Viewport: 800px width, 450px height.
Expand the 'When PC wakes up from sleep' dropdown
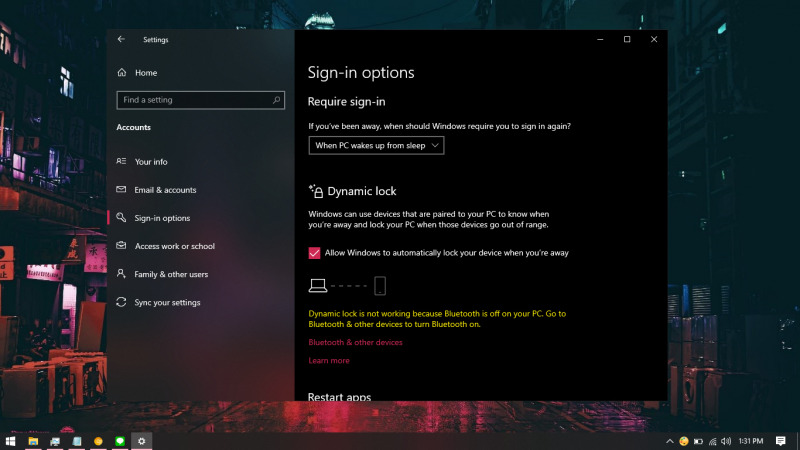point(376,145)
